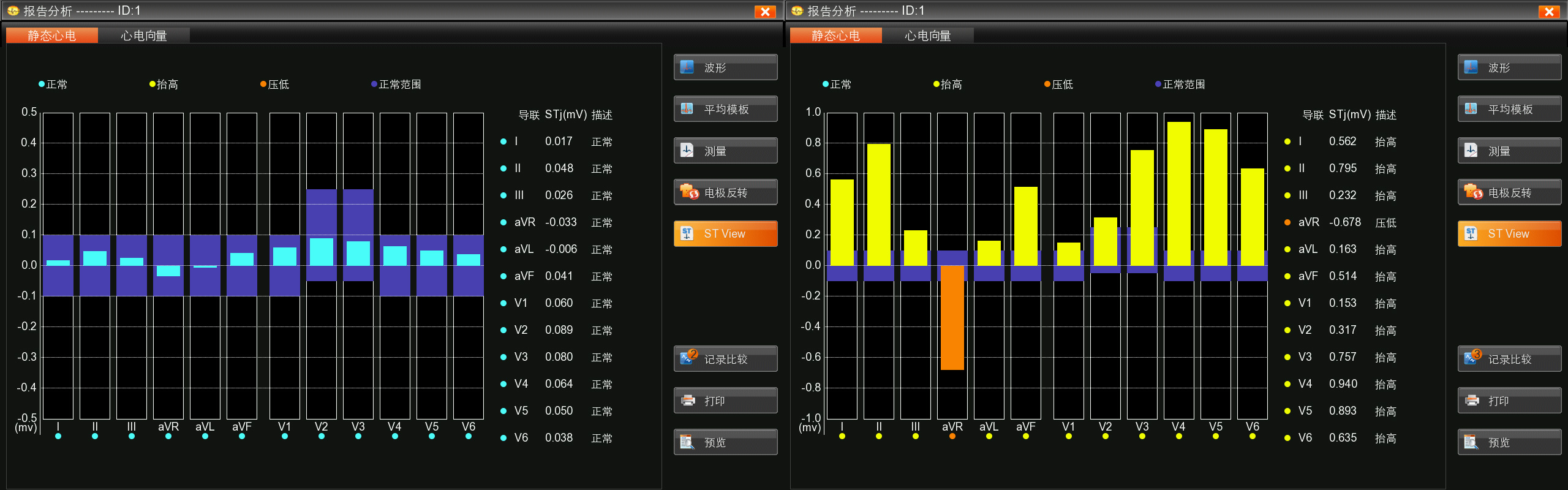Click STj value 0.635 for V6 right
The height and width of the screenshot is (490, 1568).
click(1343, 438)
